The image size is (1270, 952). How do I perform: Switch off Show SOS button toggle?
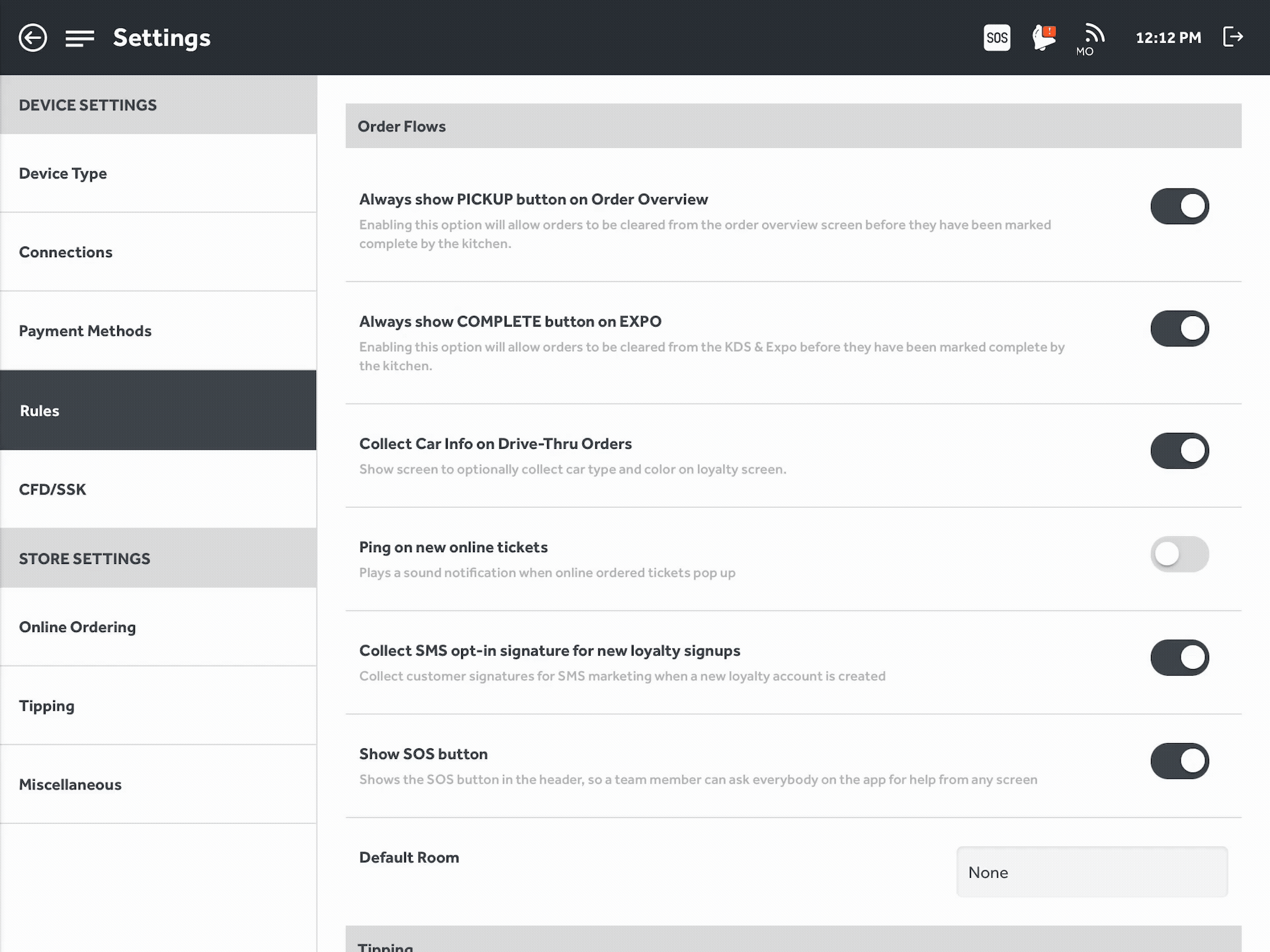(1179, 761)
